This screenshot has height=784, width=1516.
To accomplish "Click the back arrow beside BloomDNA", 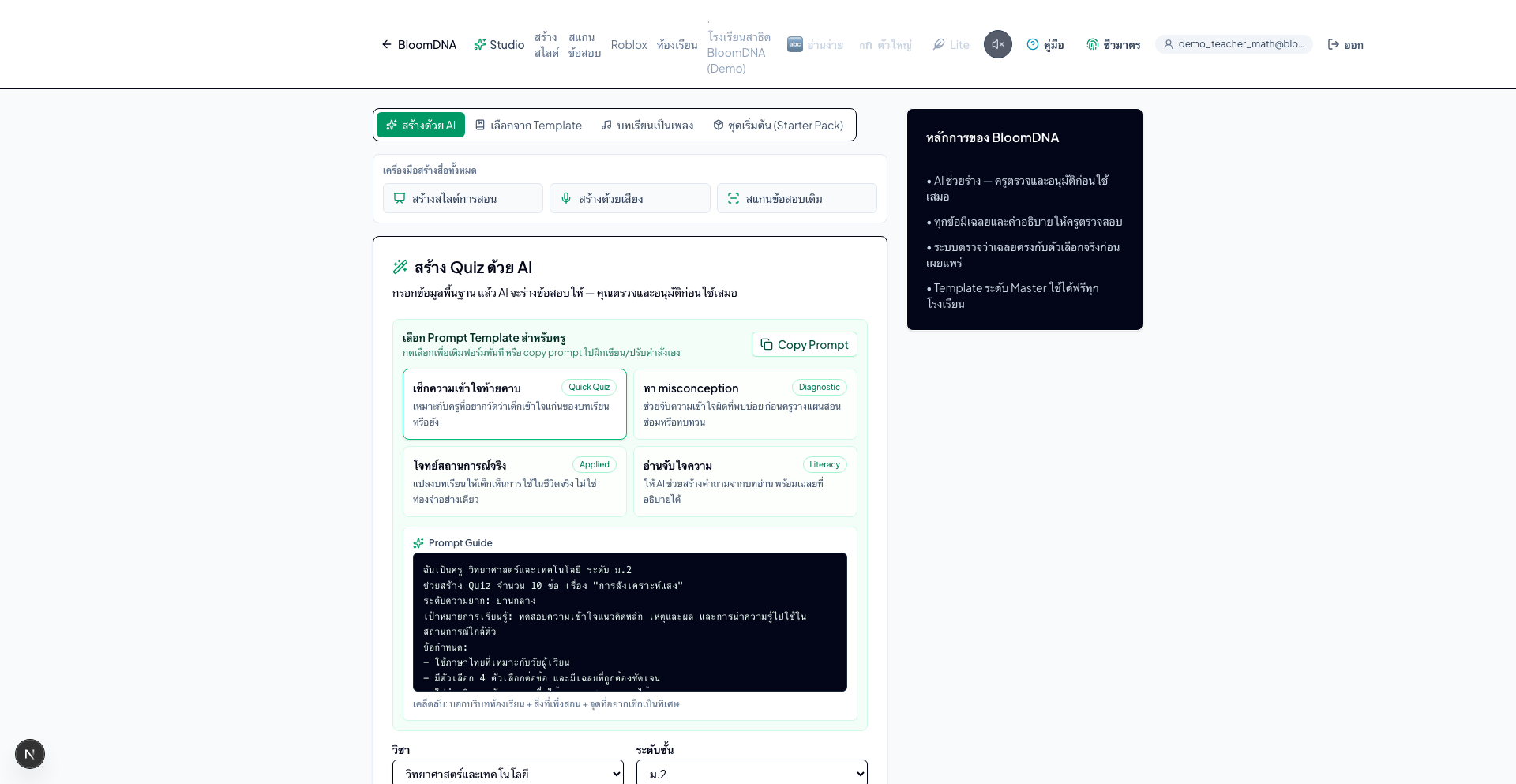I will (387, 44).
